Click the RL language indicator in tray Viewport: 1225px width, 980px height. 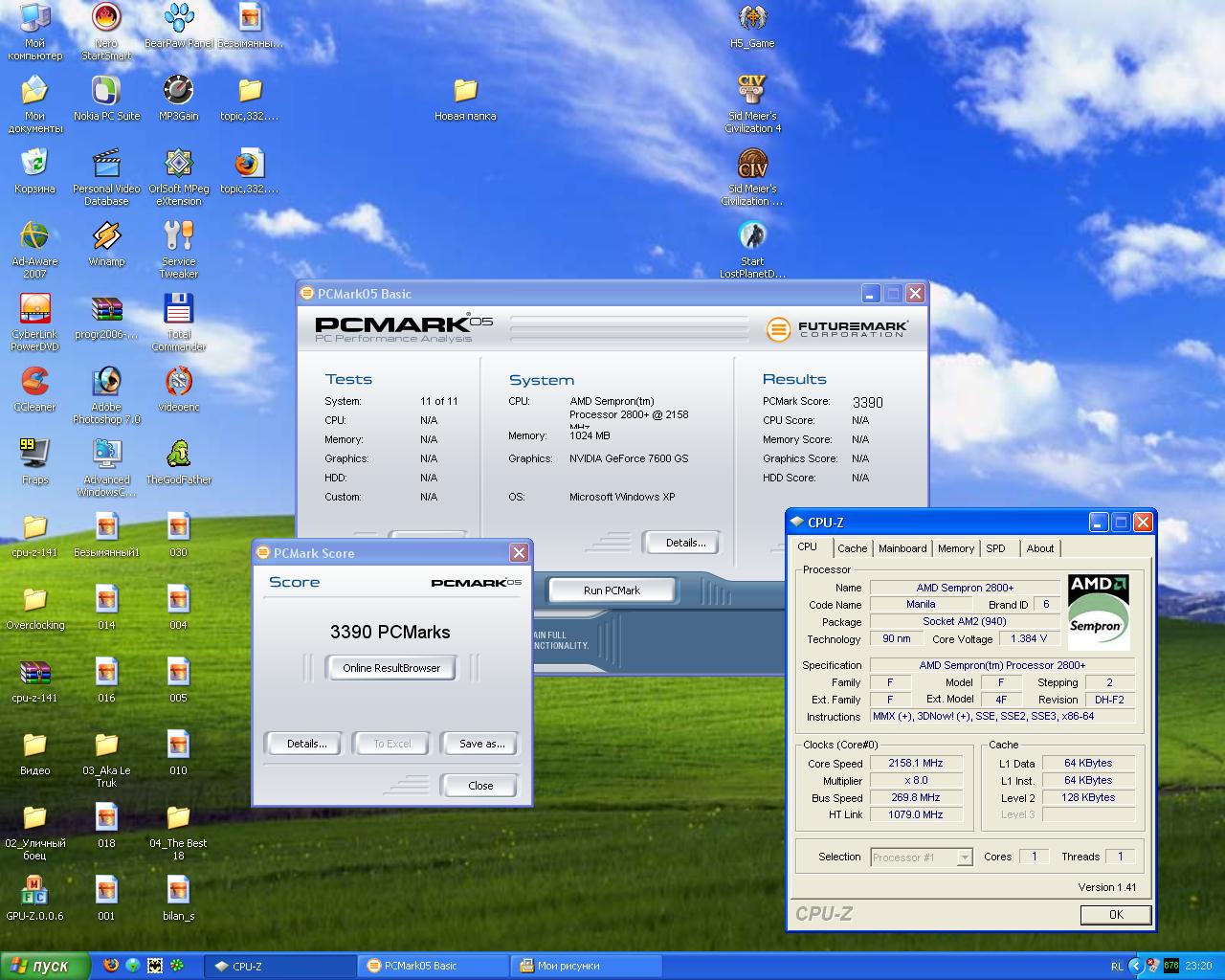tap(1117, 967)
